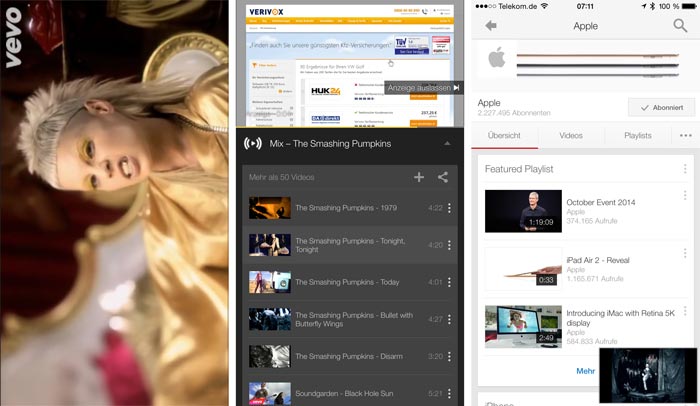
Task: Open October Event 2014 thumbnail
Action: [523, 211]
